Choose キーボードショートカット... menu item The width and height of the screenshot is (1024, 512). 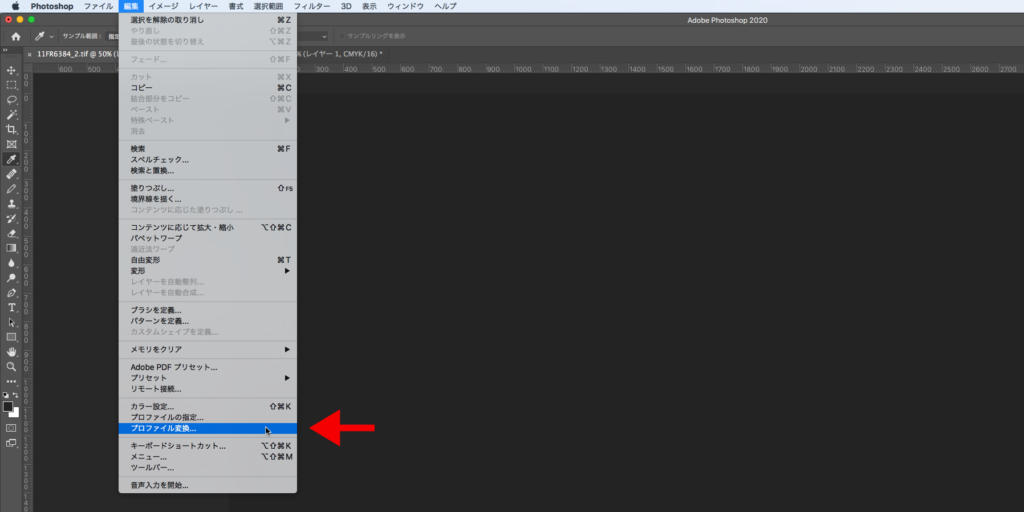[x=208, y=446]
